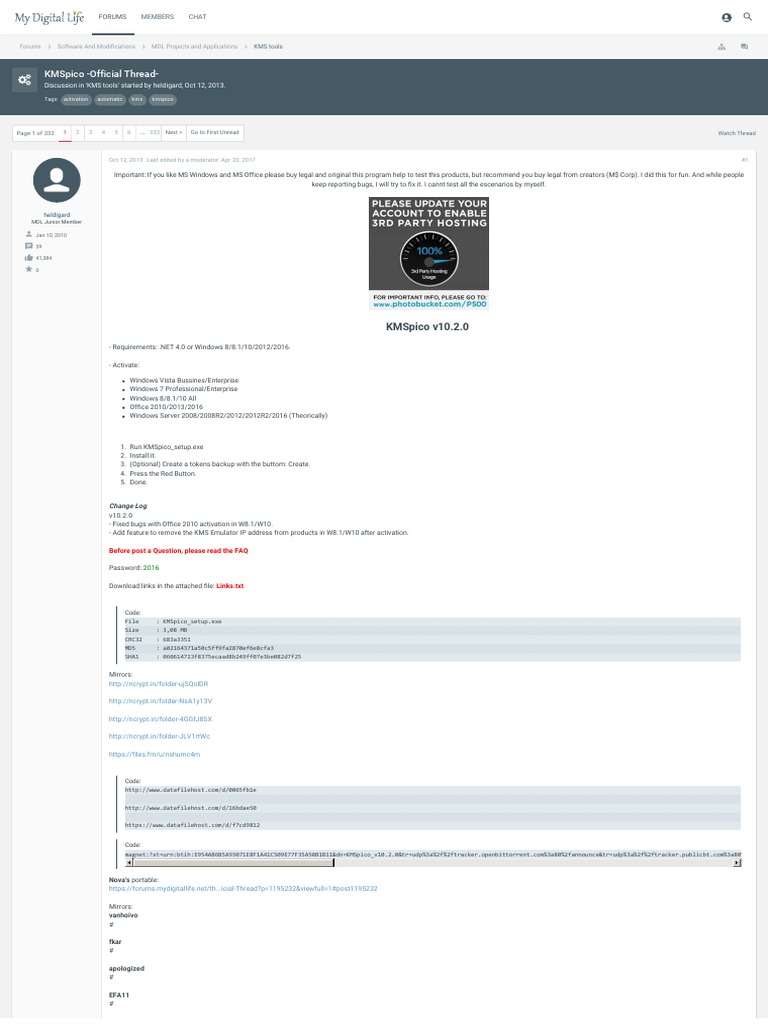Go to the My Digital Life logo home

[x=50, y=18]
